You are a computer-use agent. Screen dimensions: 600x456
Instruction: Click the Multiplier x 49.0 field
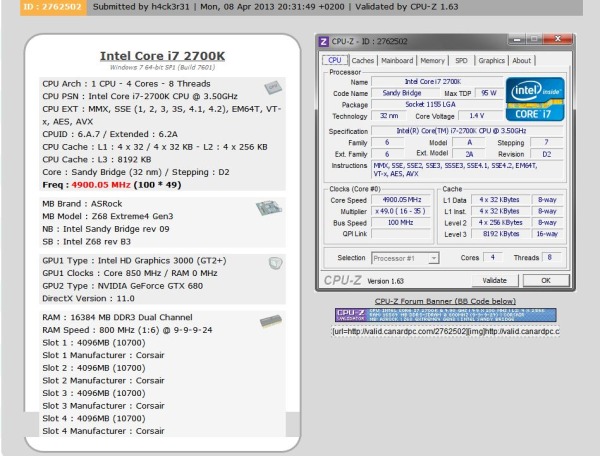(401, 211)
